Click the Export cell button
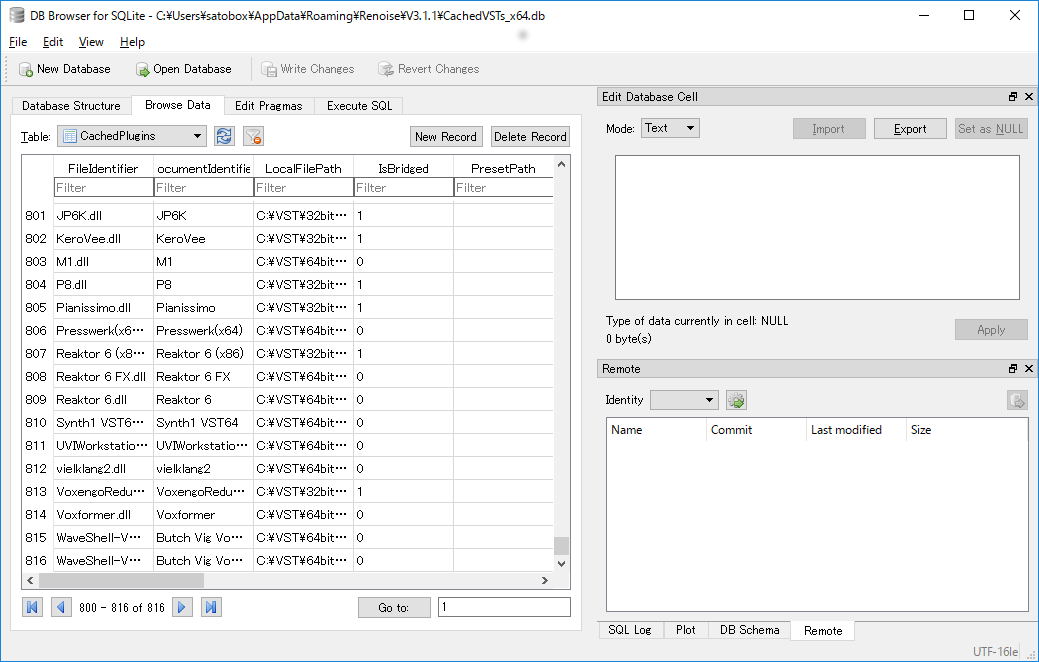This screenshot has height=662, width=1039. coord(910,129)
